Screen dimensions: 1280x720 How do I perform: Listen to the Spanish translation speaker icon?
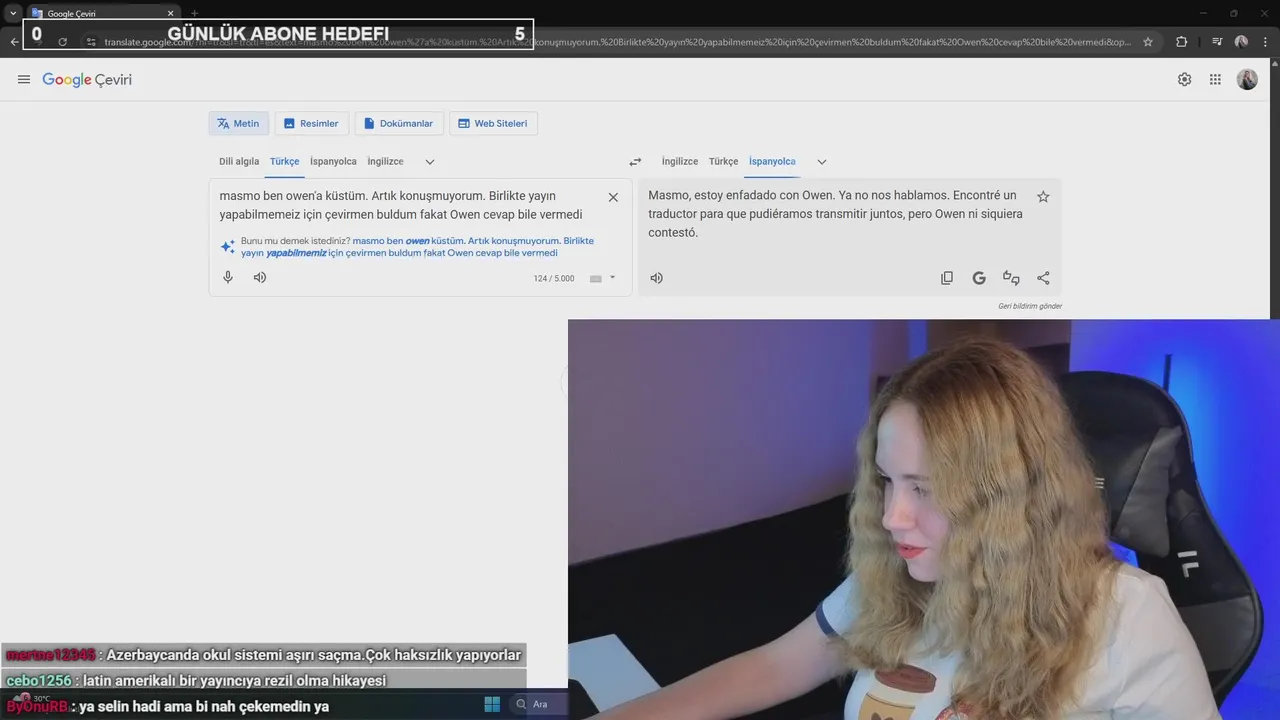pyautogui.click(x=657, y=278)
